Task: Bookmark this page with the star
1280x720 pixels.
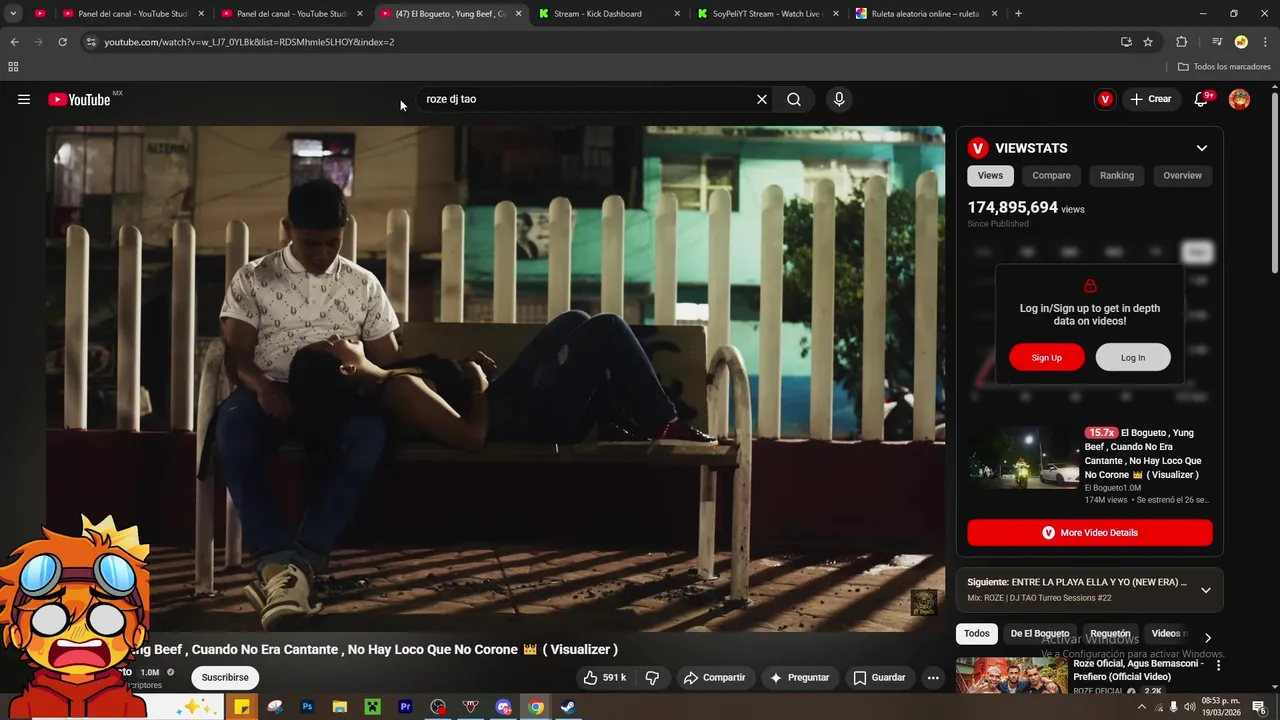Action: click(x=1148, y=42)
